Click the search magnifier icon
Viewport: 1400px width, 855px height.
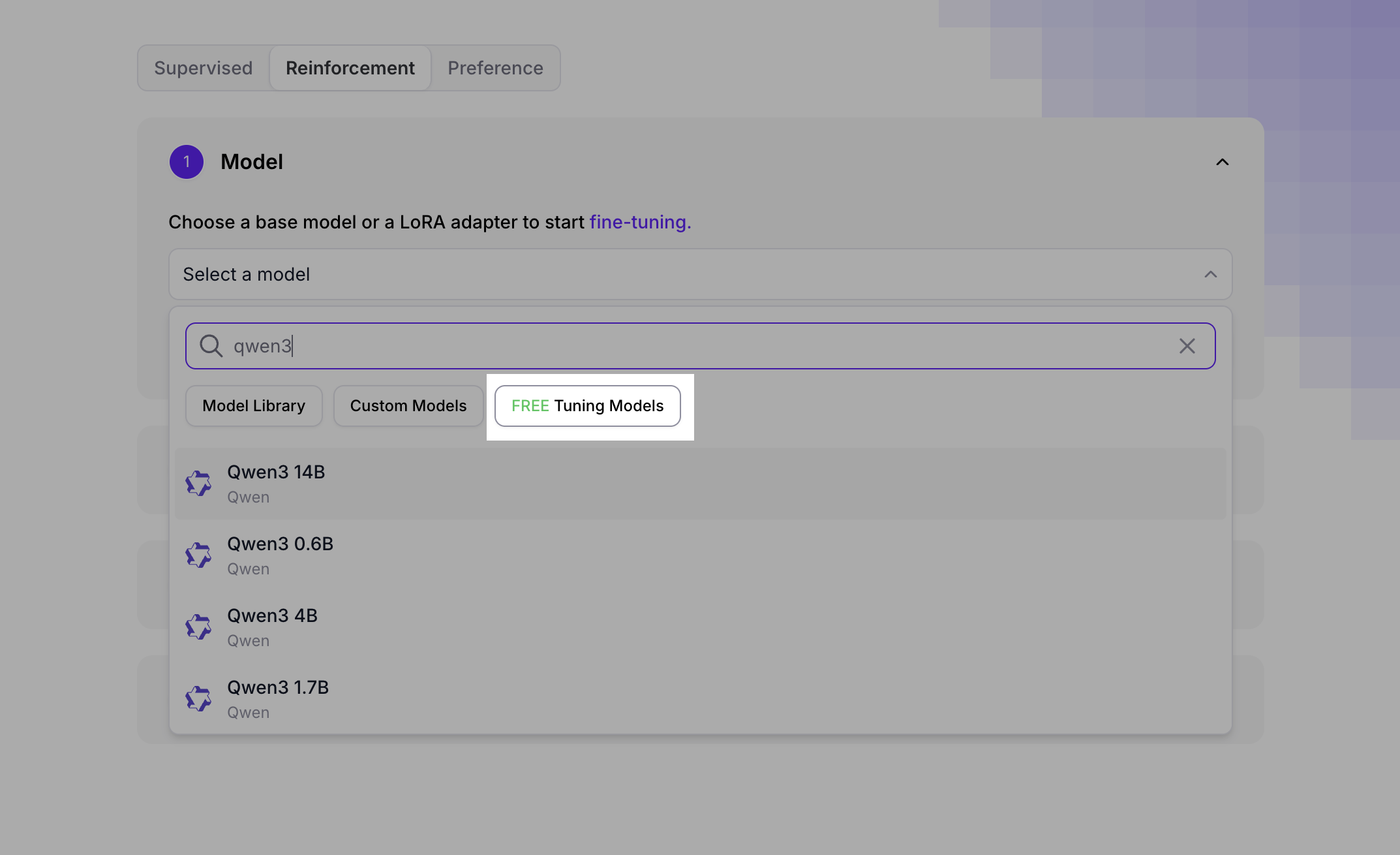click(211, 346)
